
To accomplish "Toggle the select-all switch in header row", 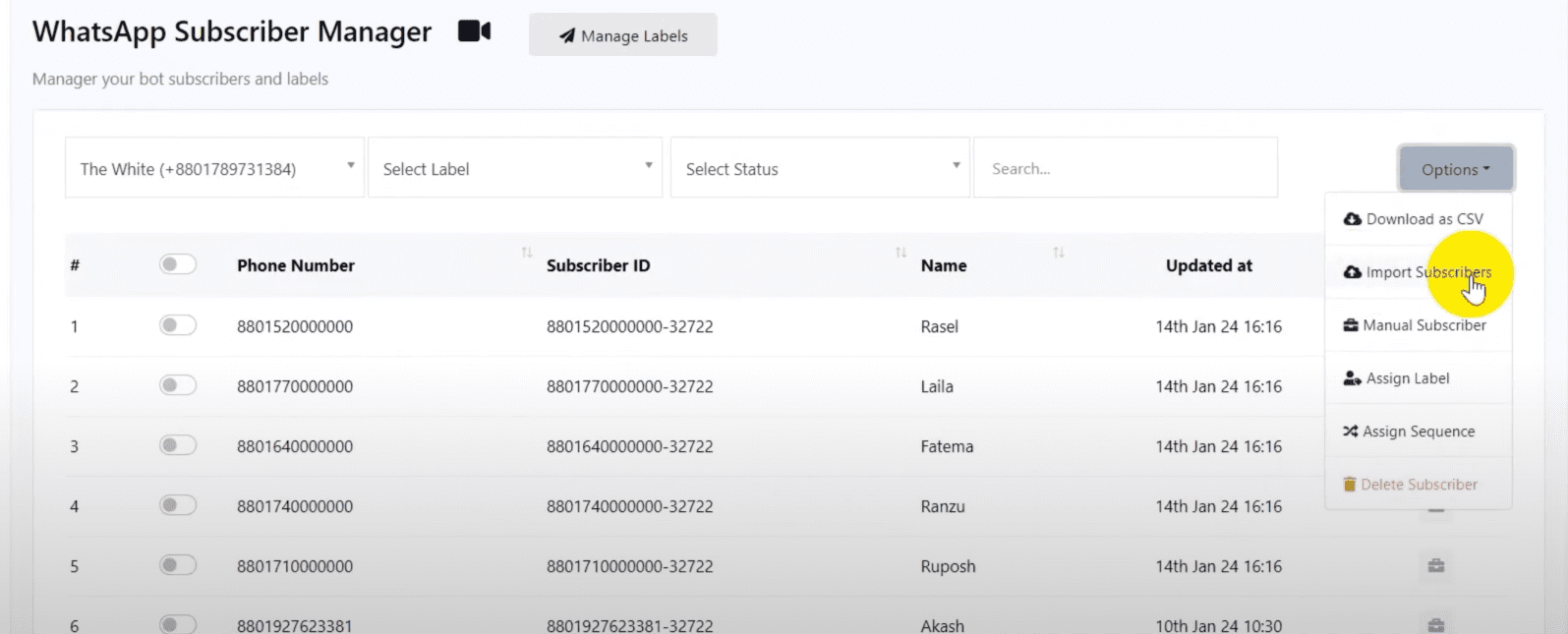I will click(x=178, y=264).
